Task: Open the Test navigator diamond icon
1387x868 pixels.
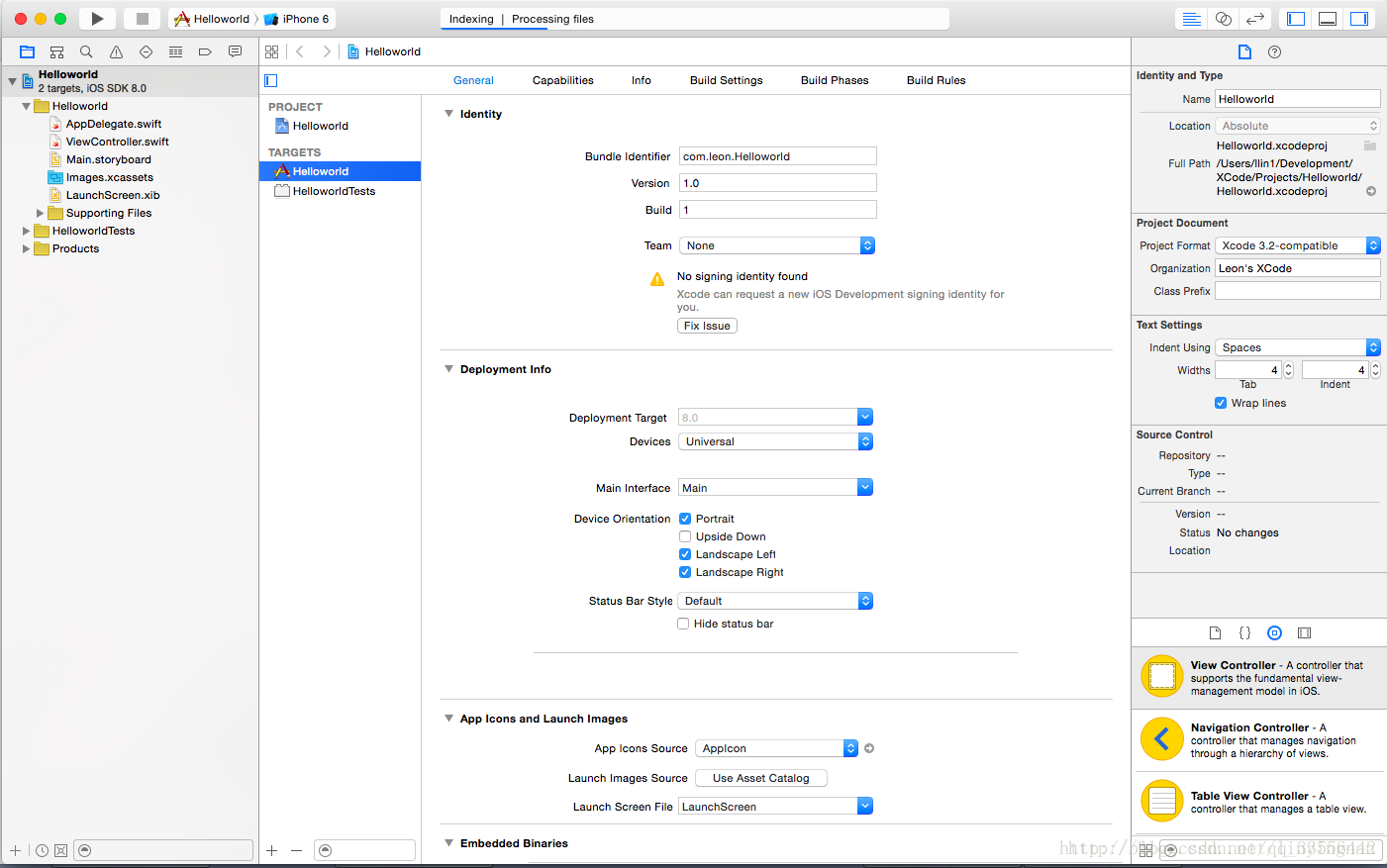Action: point(146,51)
